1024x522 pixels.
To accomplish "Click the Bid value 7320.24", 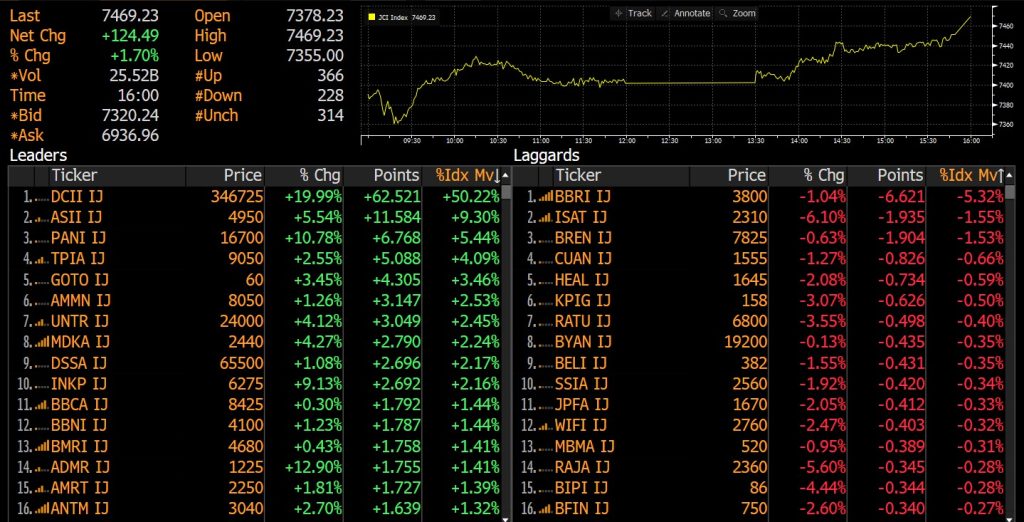I will tap(129, 116).
